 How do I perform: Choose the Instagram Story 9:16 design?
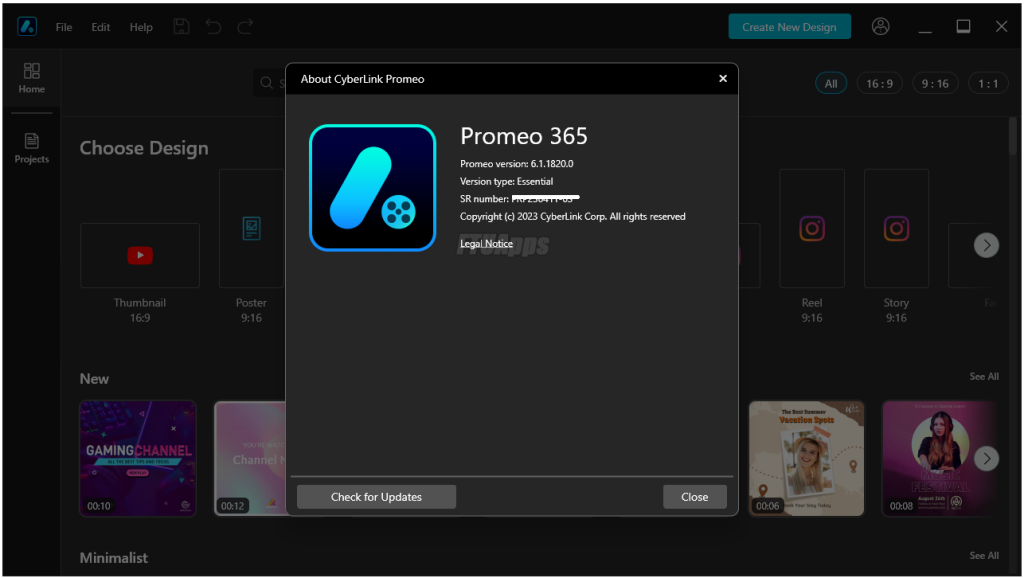896,229
